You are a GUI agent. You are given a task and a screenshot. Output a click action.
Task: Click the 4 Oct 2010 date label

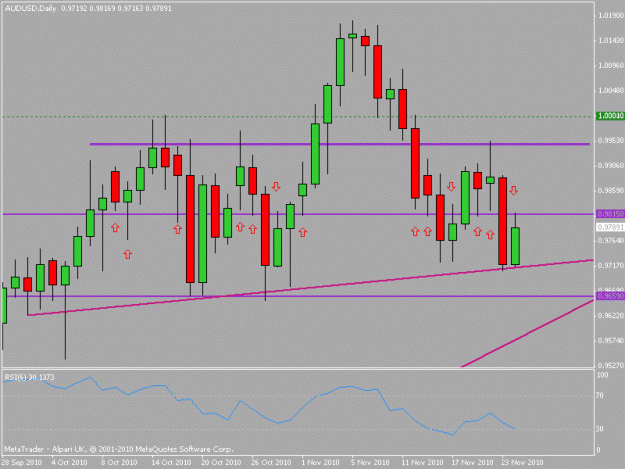click(69, 462)
